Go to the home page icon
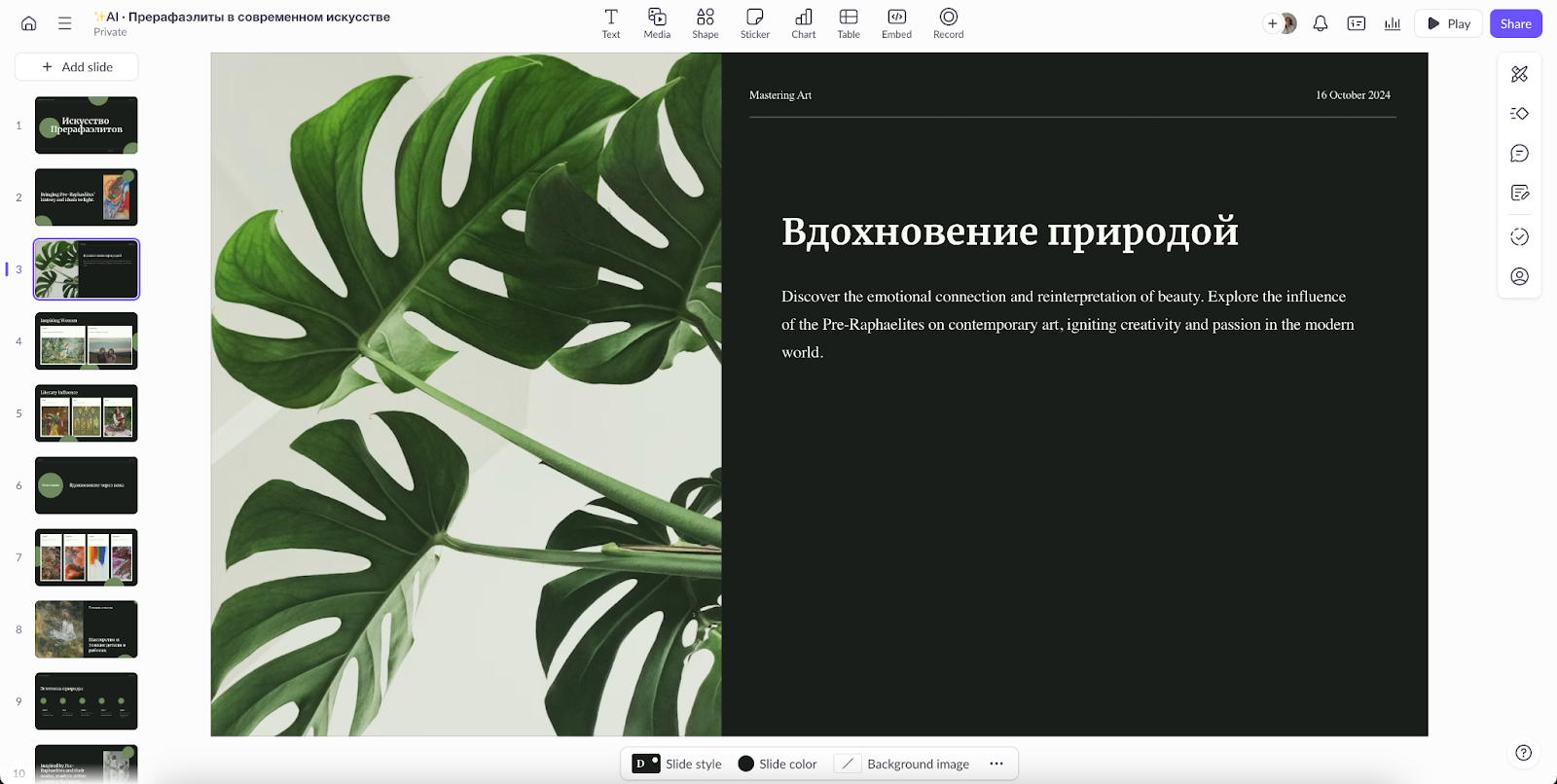This screenshot has height=784, width=1557. [x=29, y=23]
